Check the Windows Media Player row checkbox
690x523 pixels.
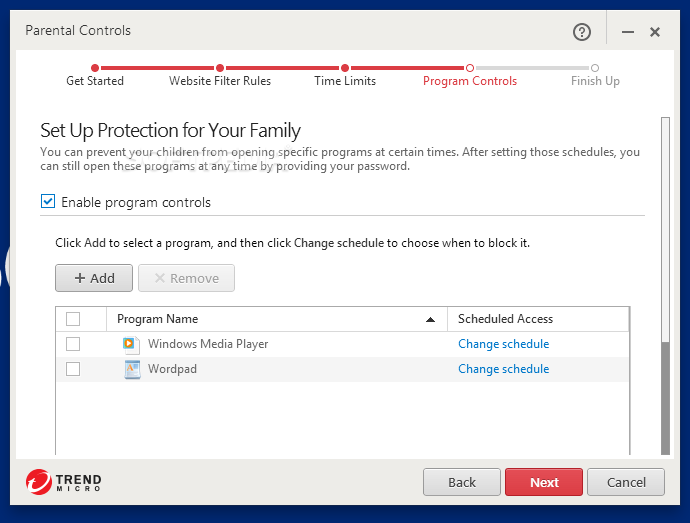73,344
